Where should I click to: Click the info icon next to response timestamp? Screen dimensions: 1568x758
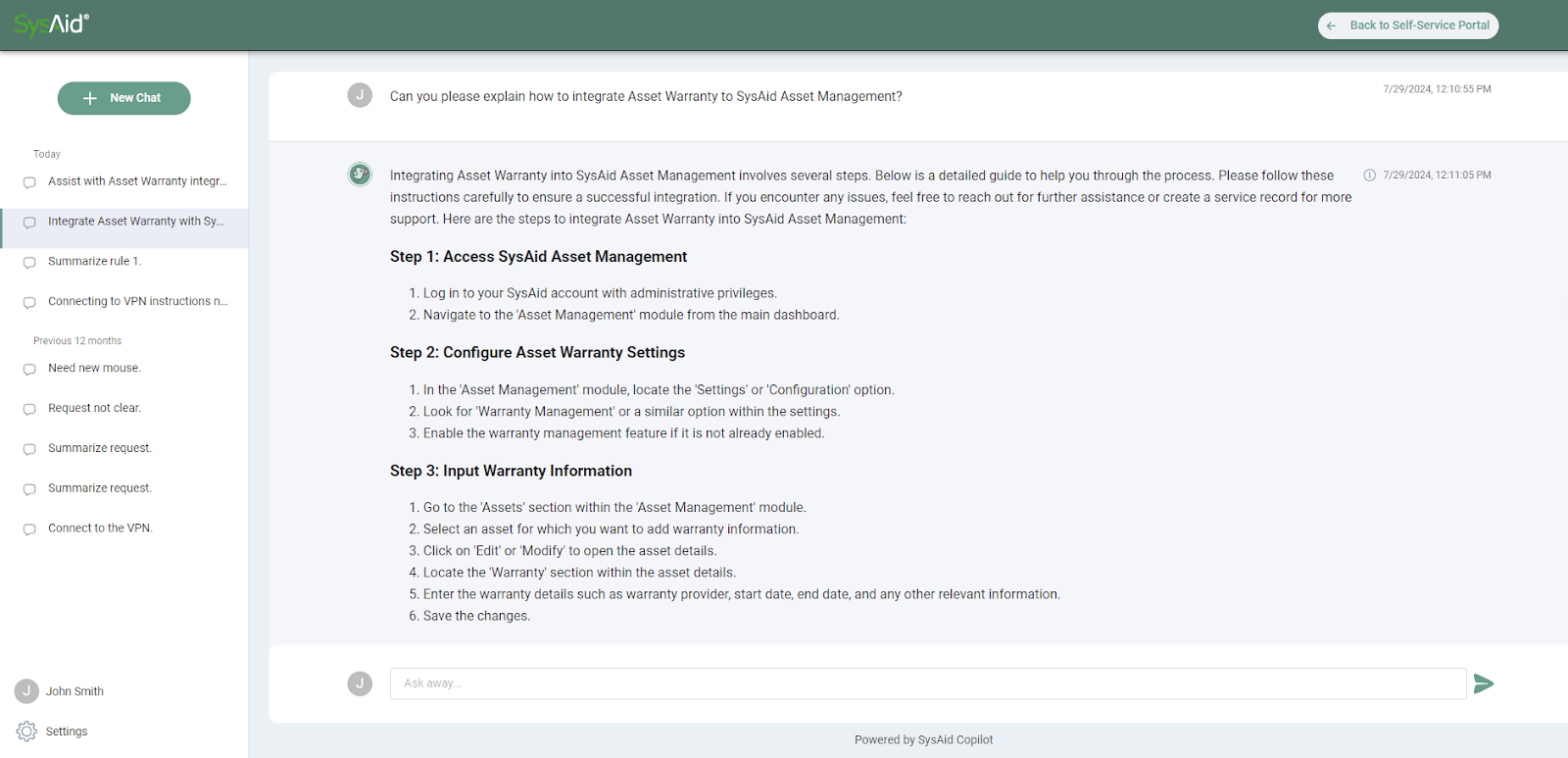click(1369, 176)
